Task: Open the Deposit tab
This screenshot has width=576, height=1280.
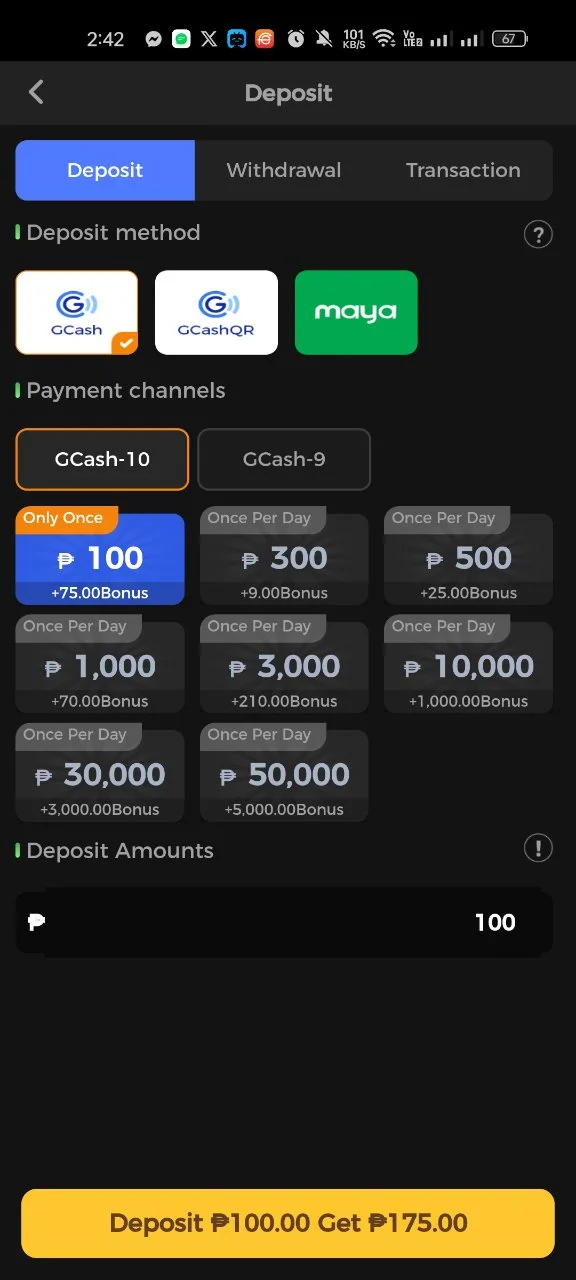Action: 105,170
